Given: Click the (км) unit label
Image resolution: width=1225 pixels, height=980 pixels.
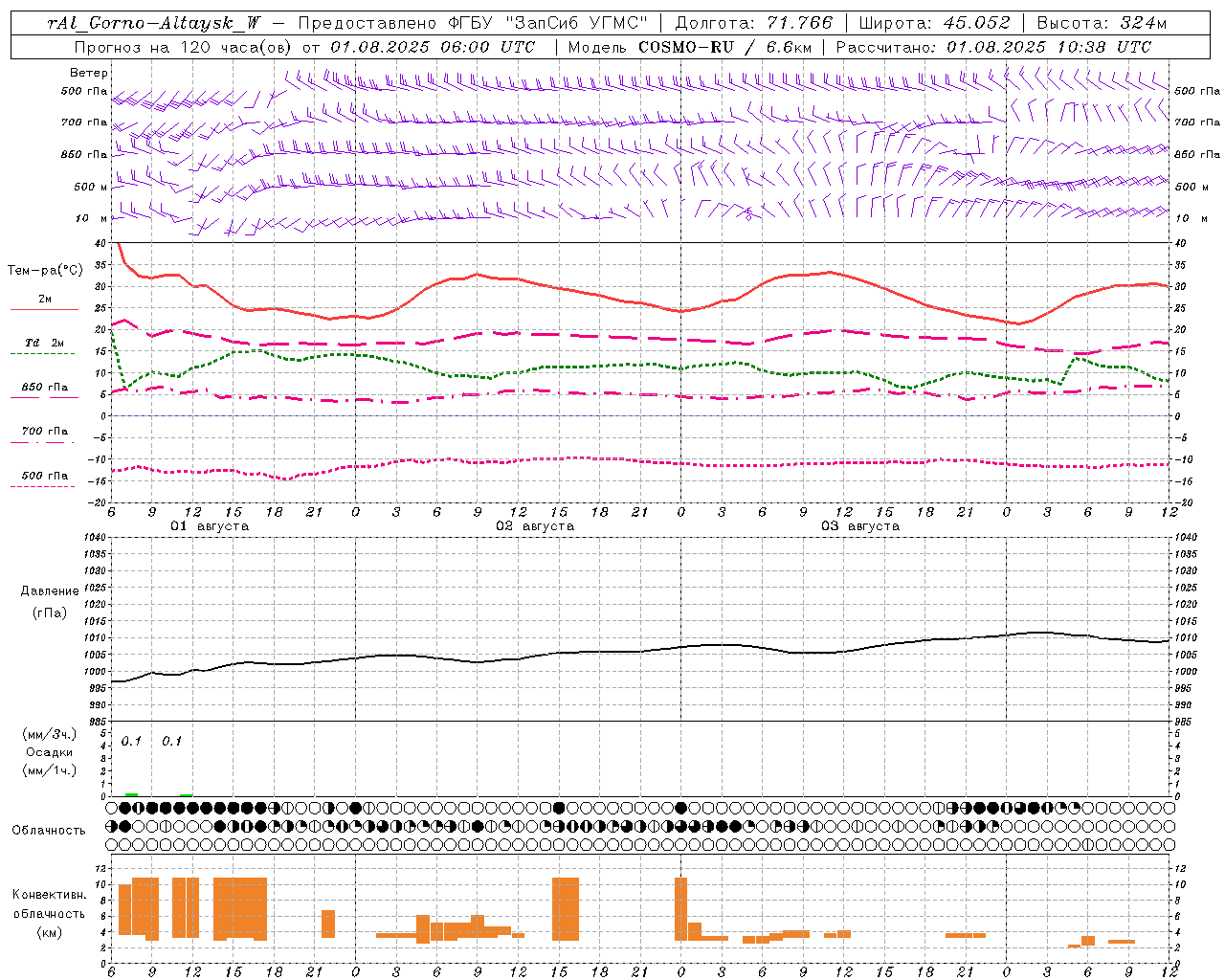Looking at the screenshot, I should click(50, 932).
